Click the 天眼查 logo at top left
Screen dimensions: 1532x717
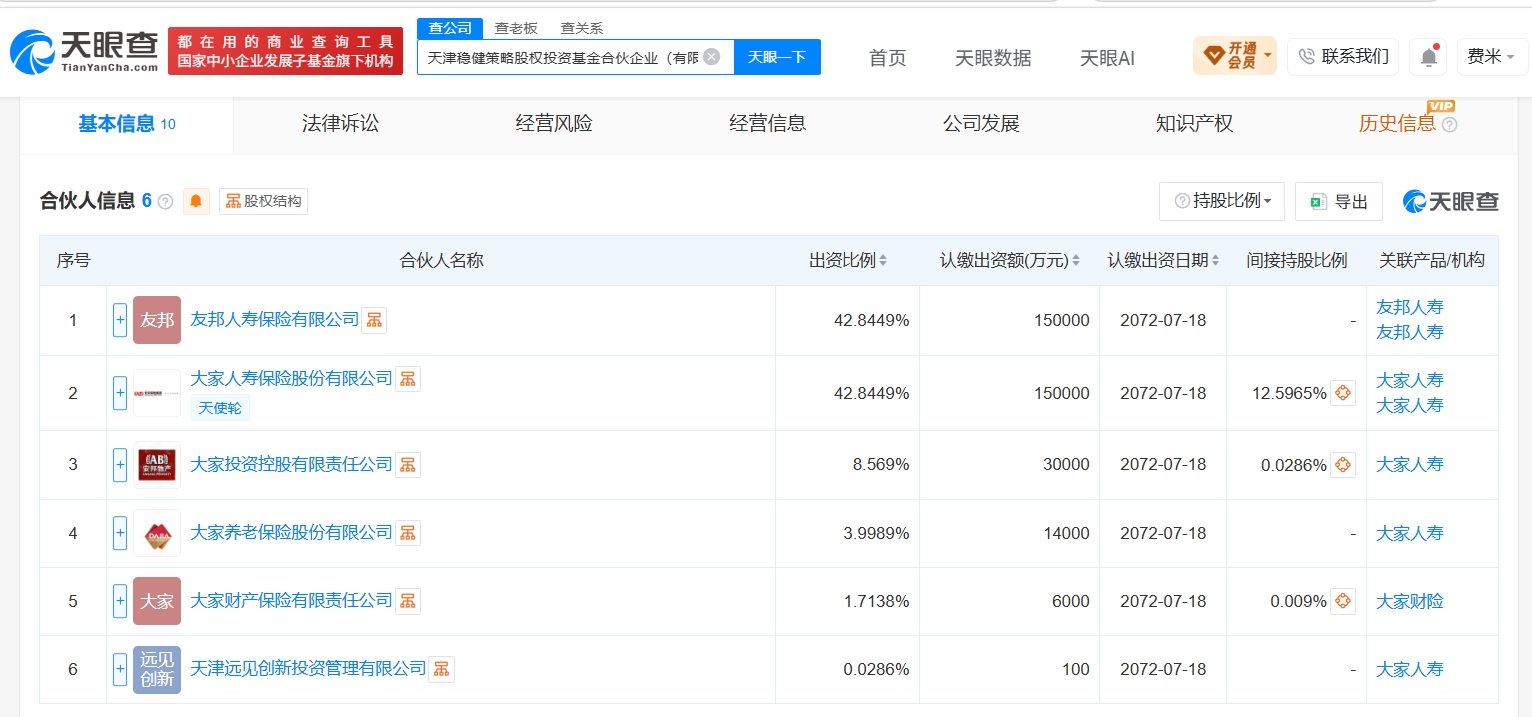click(84, 52)
